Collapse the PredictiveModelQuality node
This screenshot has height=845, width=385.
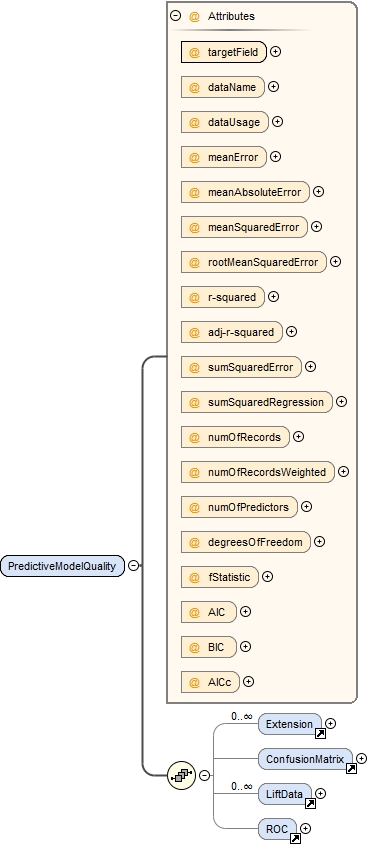tap(133, 566)
